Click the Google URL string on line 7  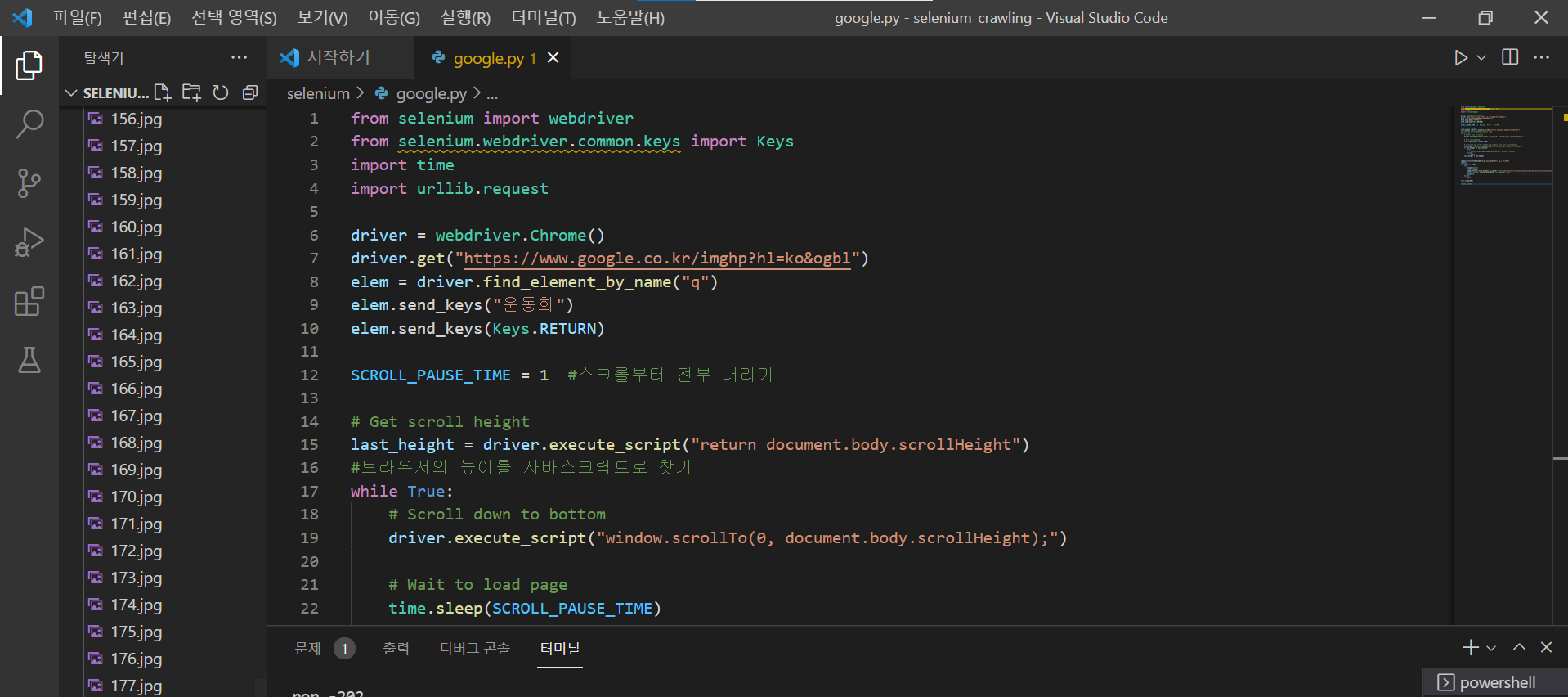pyautogui.click(x=658, y=259)
